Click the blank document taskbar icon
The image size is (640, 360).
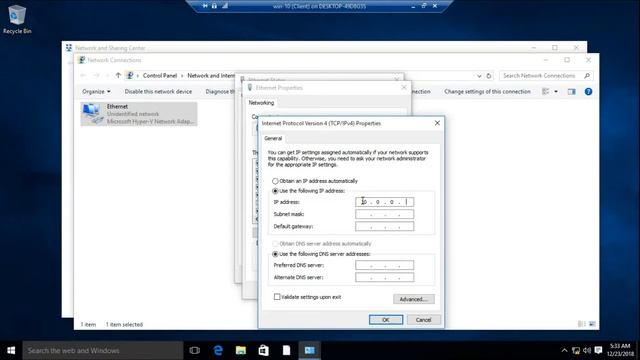coord(287,351)
